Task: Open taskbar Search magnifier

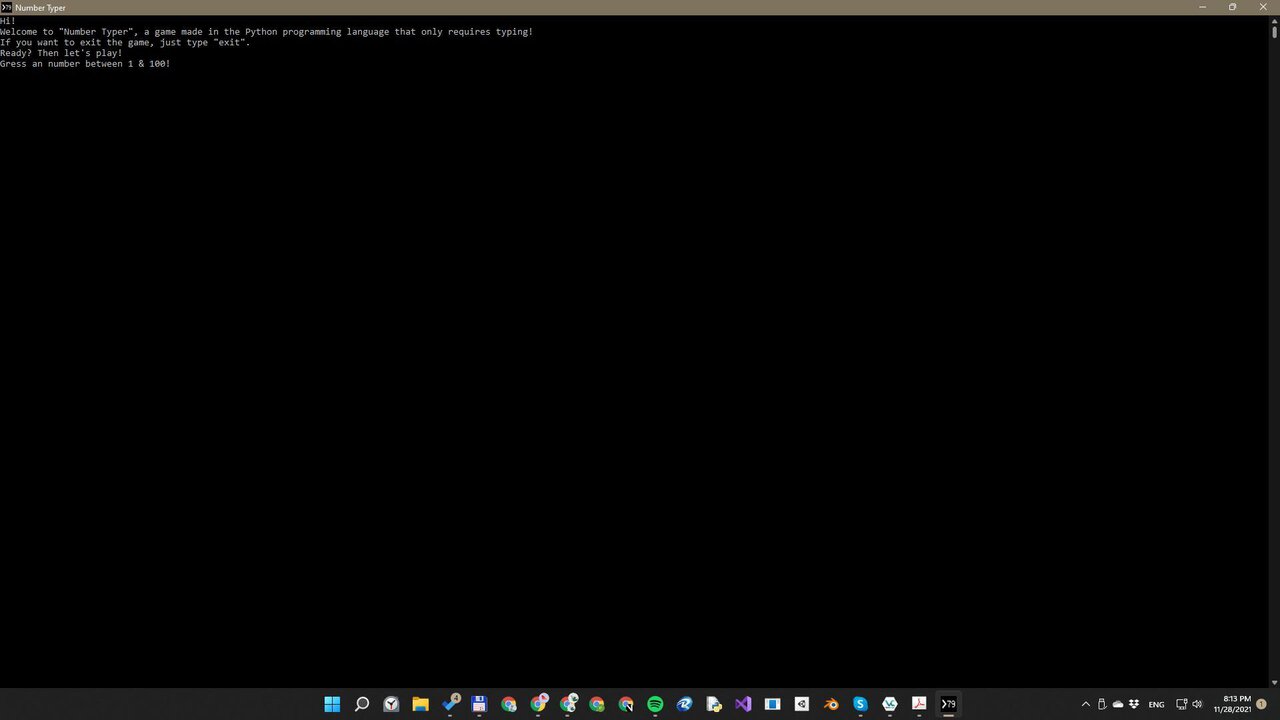Action: [362, 704]
